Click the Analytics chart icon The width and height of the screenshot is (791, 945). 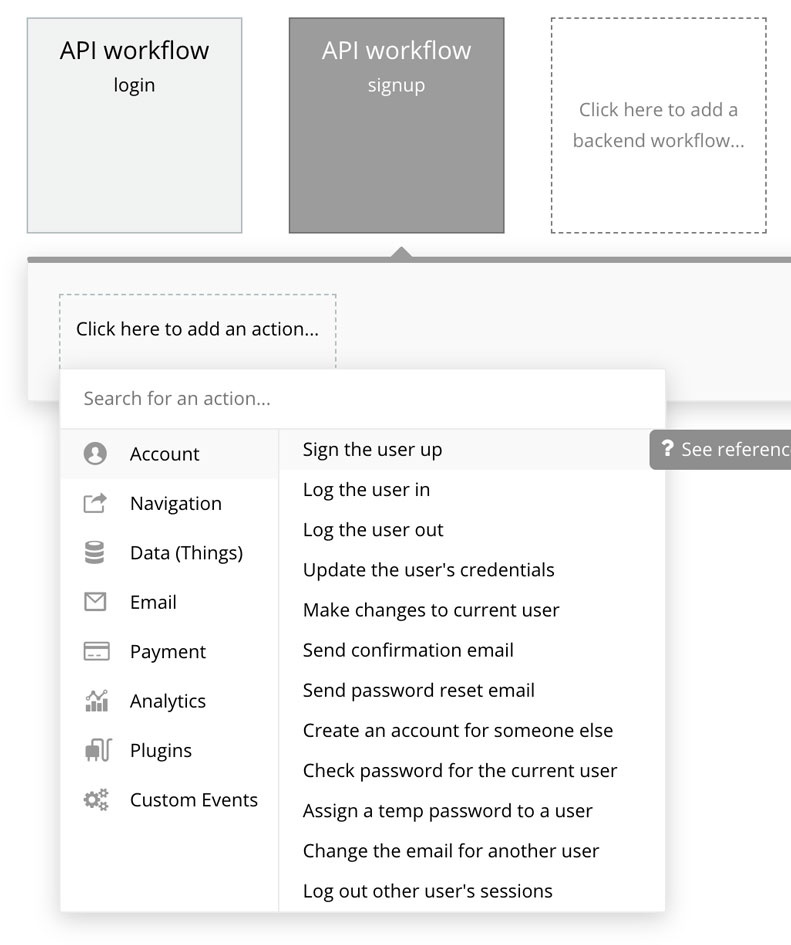tap(96, 701)
